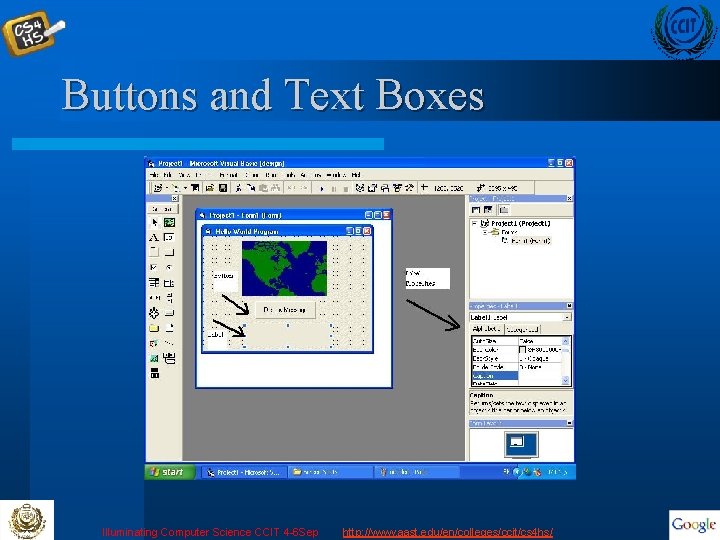Click the world map picture on the form

tap(284, 268)
